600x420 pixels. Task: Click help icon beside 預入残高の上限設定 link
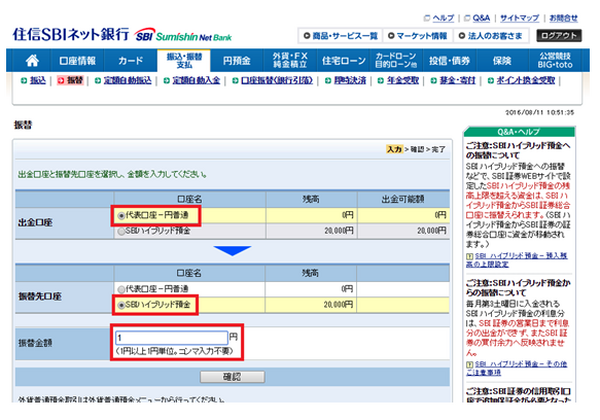pyautogui.click(x=470, y=256)
